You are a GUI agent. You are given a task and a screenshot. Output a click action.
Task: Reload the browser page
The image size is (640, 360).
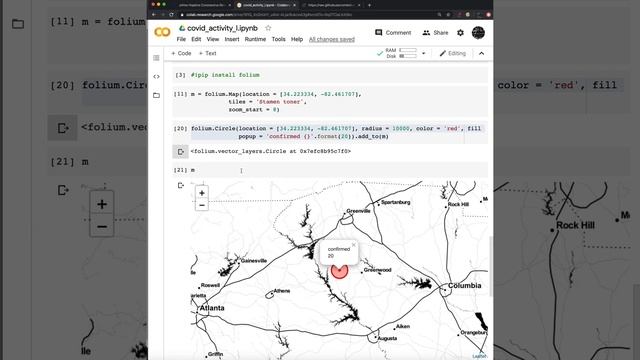click(x=171, y=15)
